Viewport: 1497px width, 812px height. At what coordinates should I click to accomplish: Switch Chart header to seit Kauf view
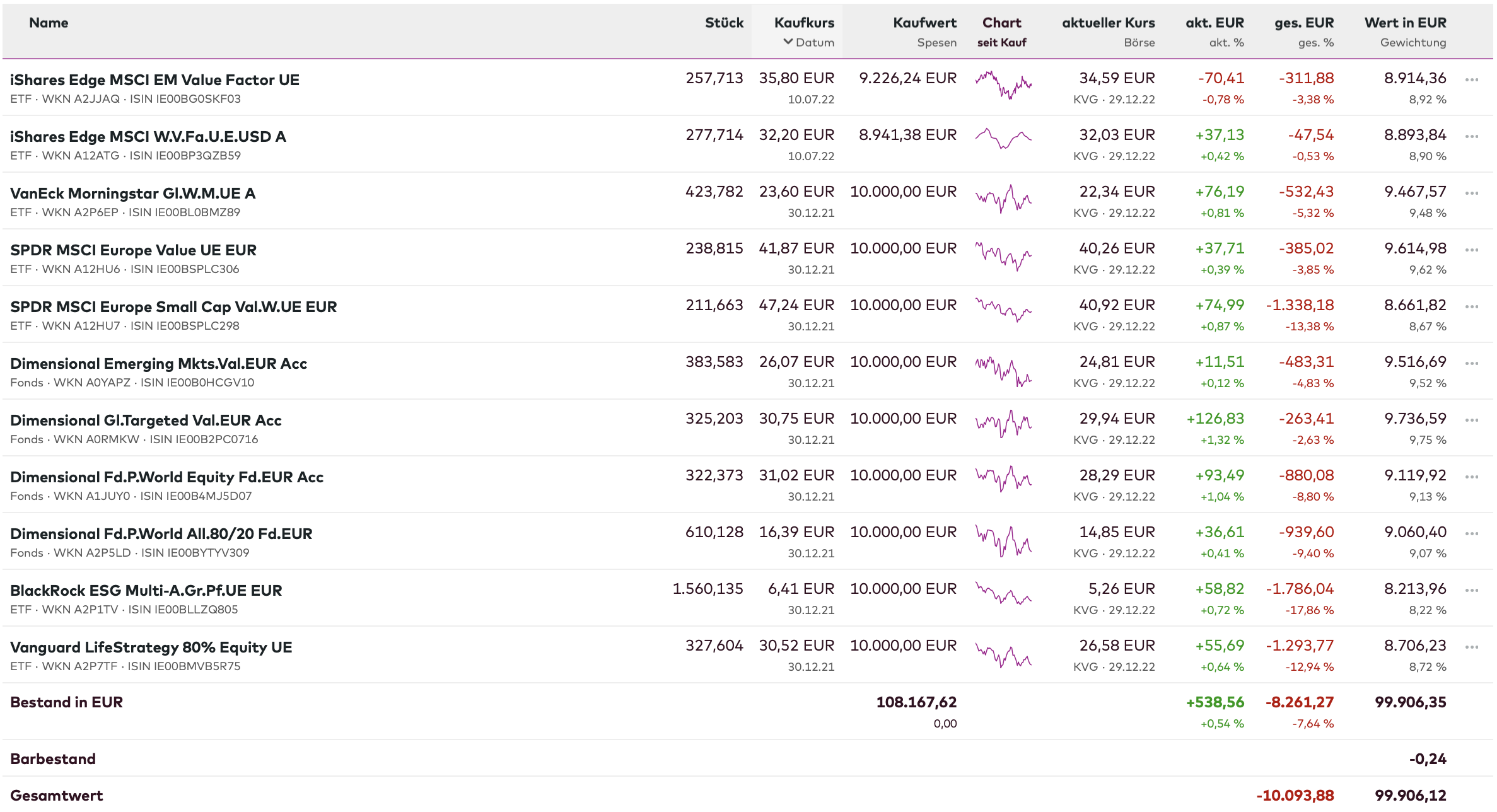pyautogui.click(x=1001, y=42)
